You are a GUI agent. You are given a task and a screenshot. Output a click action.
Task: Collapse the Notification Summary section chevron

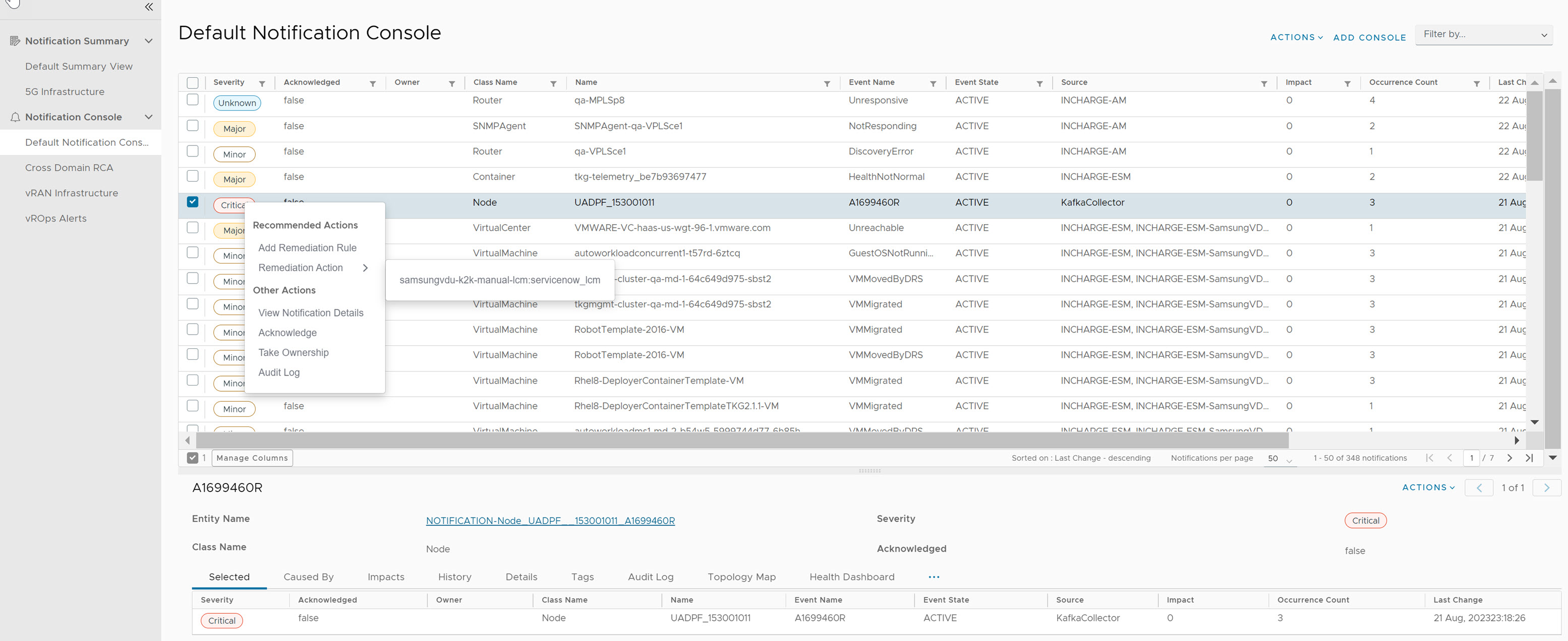point(148,41)
